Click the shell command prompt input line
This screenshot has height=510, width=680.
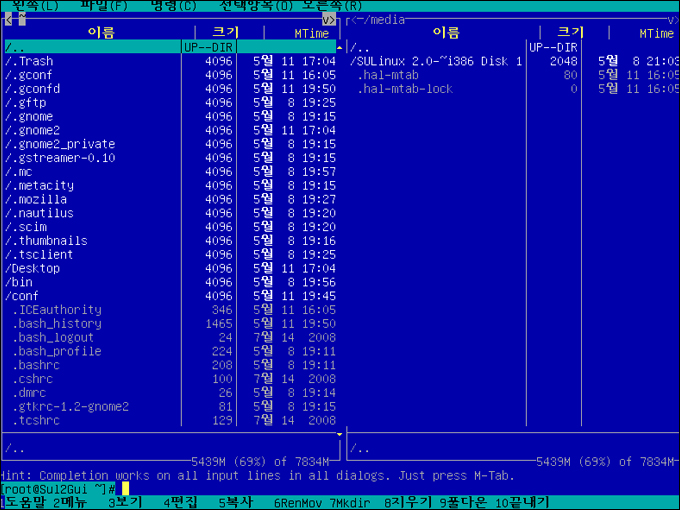(300, 488)
